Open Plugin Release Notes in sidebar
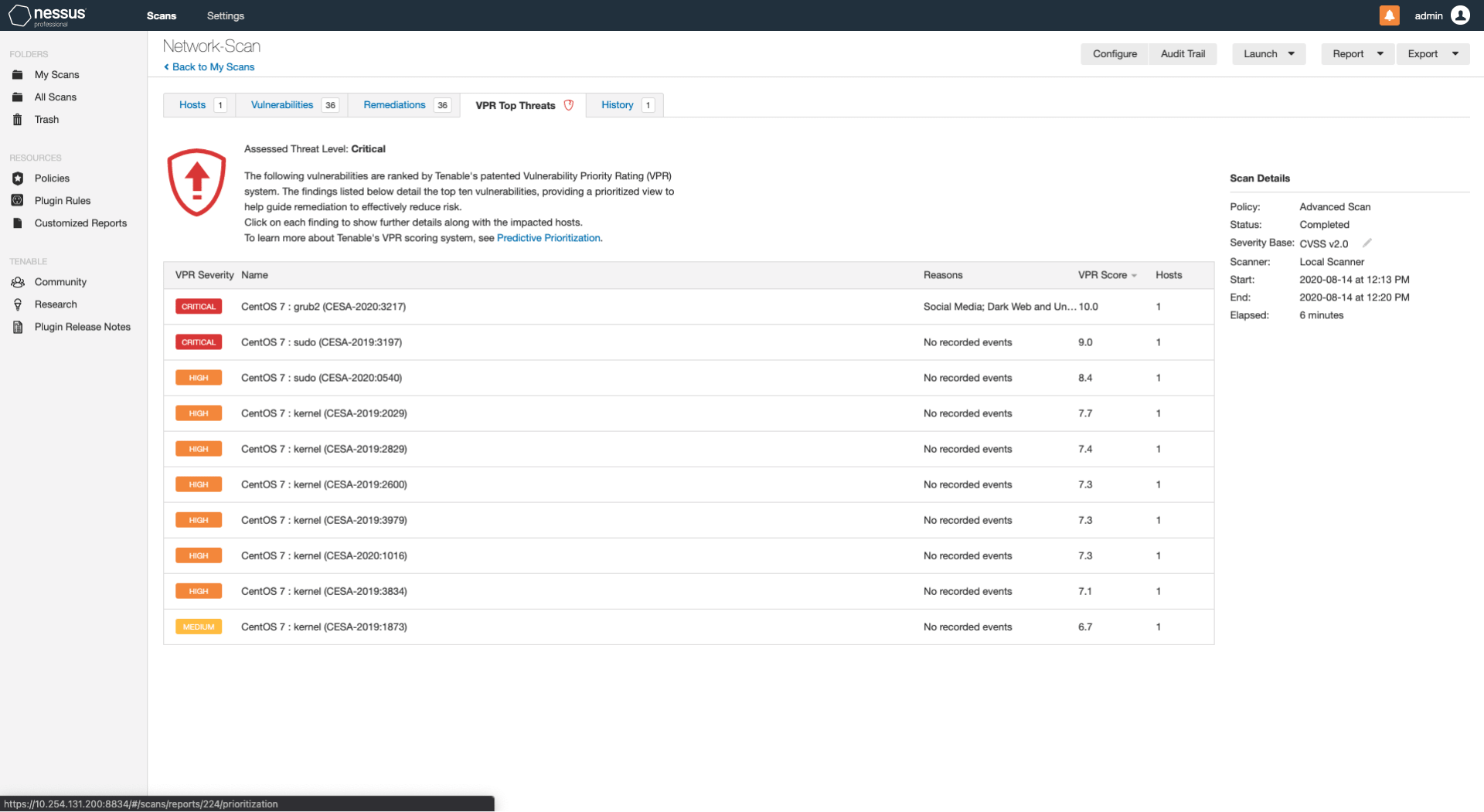The width and height of the screenshot is (1484, 812). (83, 327)
